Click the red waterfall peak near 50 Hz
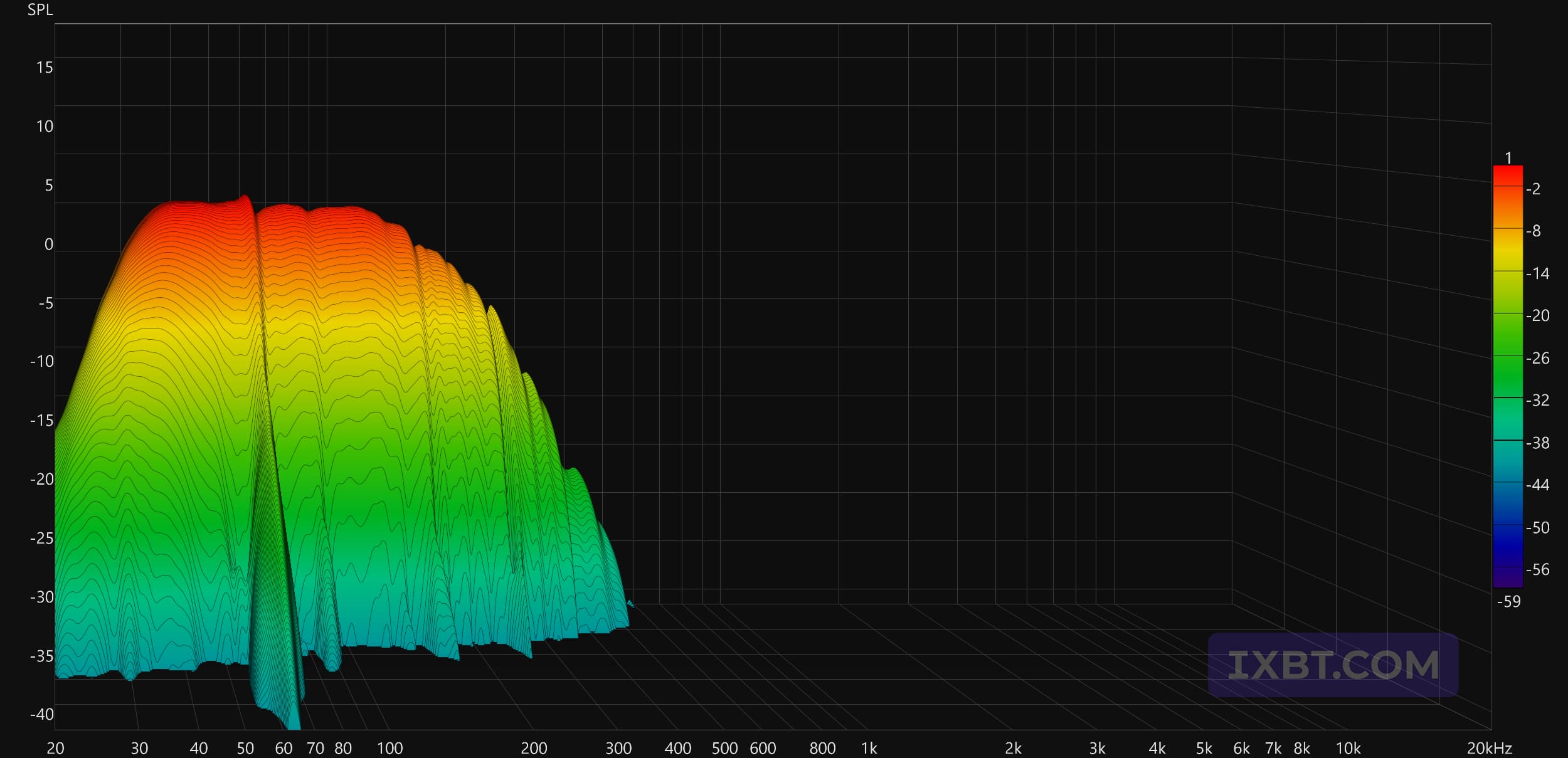Viewport: 1568px width, 758px height. coord(245,199)
